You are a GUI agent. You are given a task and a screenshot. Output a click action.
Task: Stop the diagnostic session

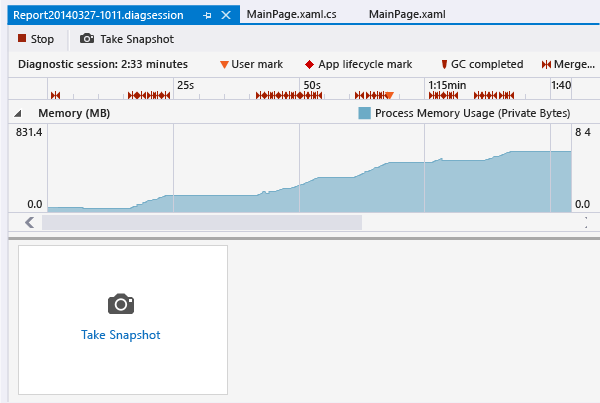[x=36, y=39]
